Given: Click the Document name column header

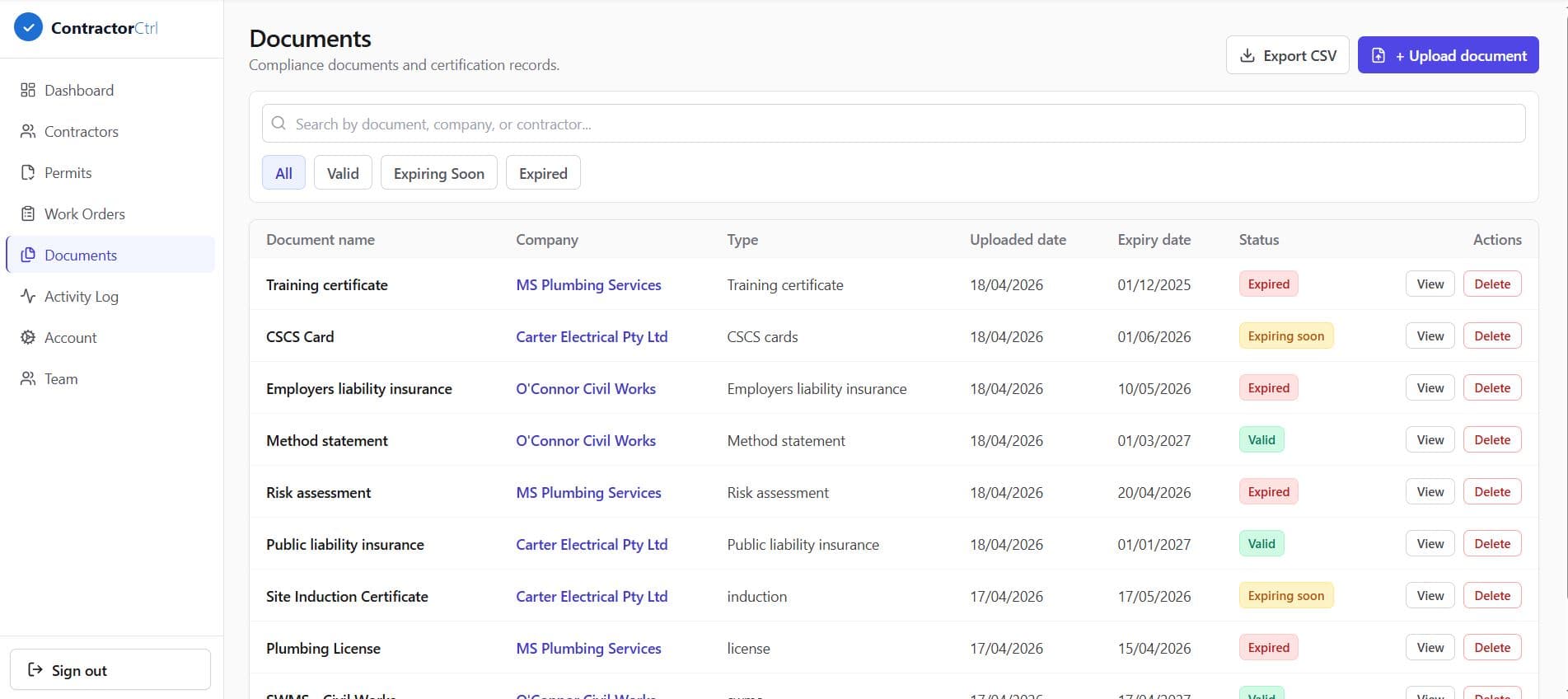Looking at the screenshot, I should click(x=321, y=239).
